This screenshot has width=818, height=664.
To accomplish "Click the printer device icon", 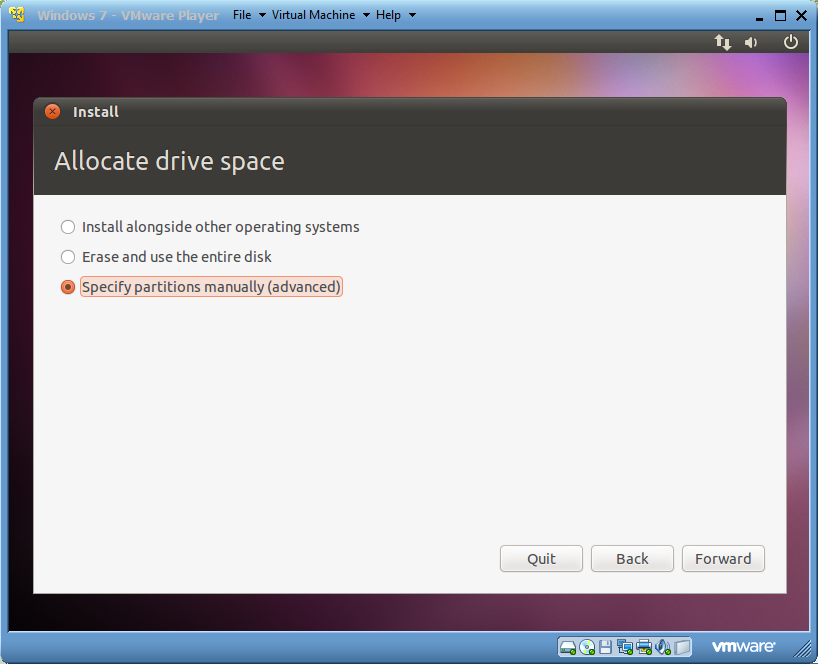I will [644, 647].
